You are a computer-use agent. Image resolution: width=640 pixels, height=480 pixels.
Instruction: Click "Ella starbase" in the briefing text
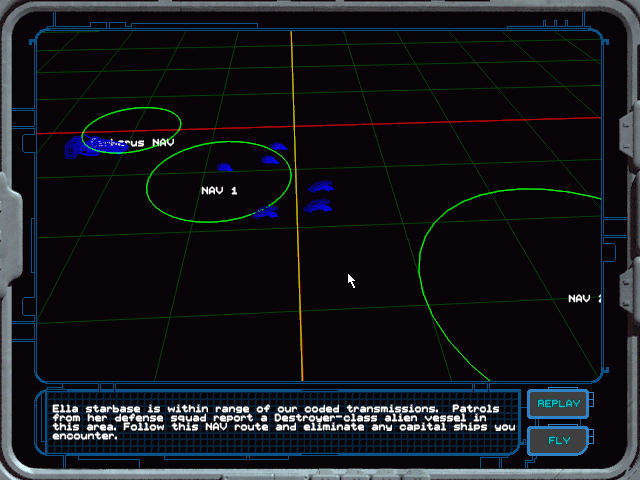(92, 409)
